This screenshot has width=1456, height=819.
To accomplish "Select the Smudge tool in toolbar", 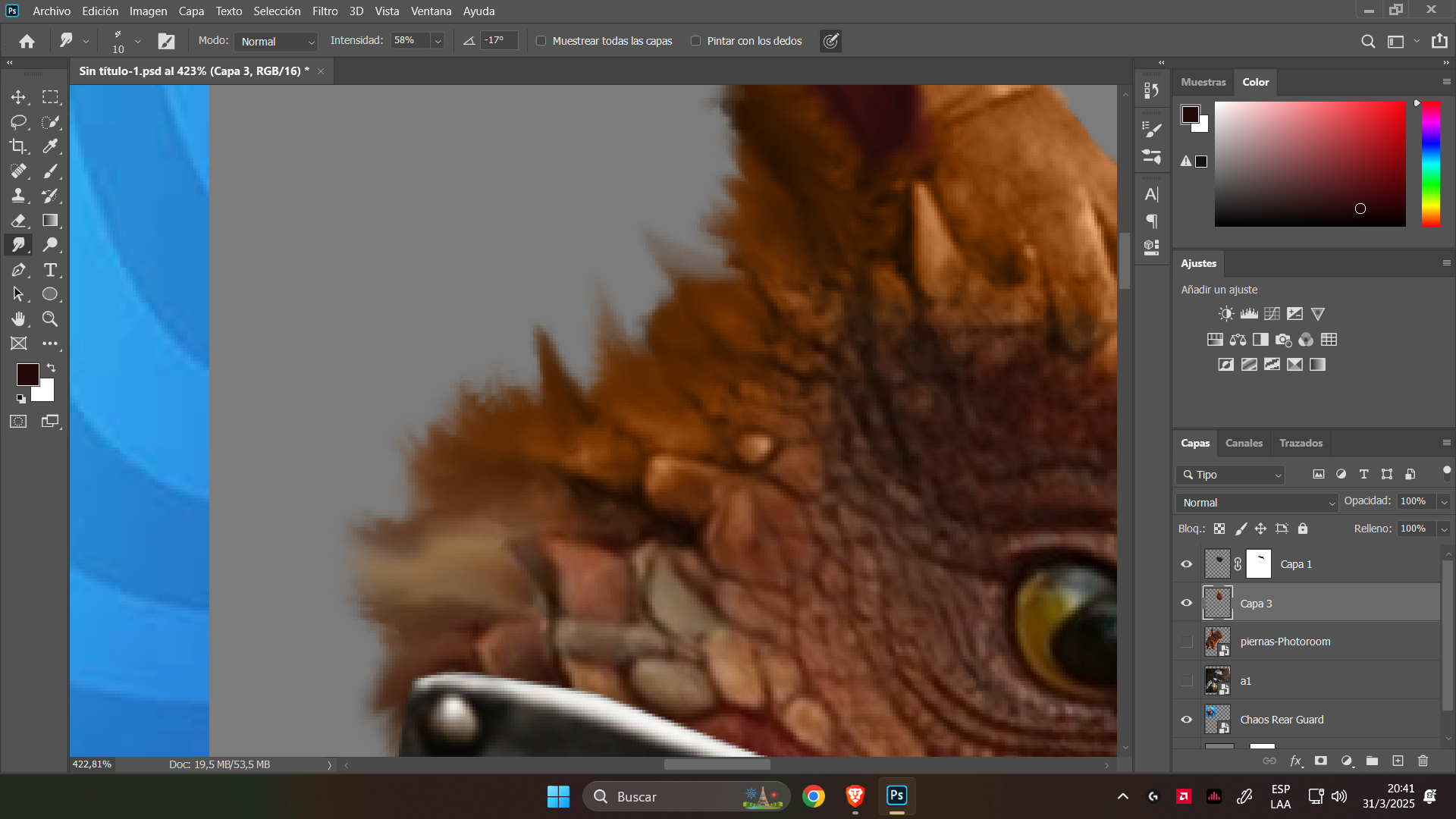I will pos(18,245).
